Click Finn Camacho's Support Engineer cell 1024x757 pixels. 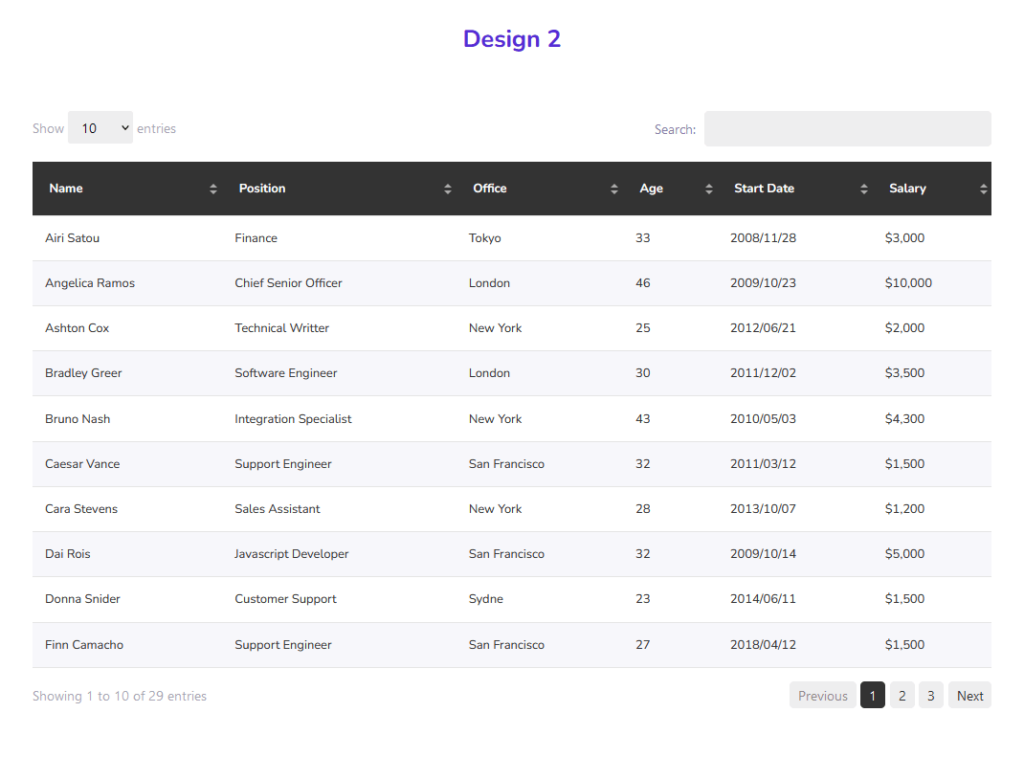[x=283, y=645]
